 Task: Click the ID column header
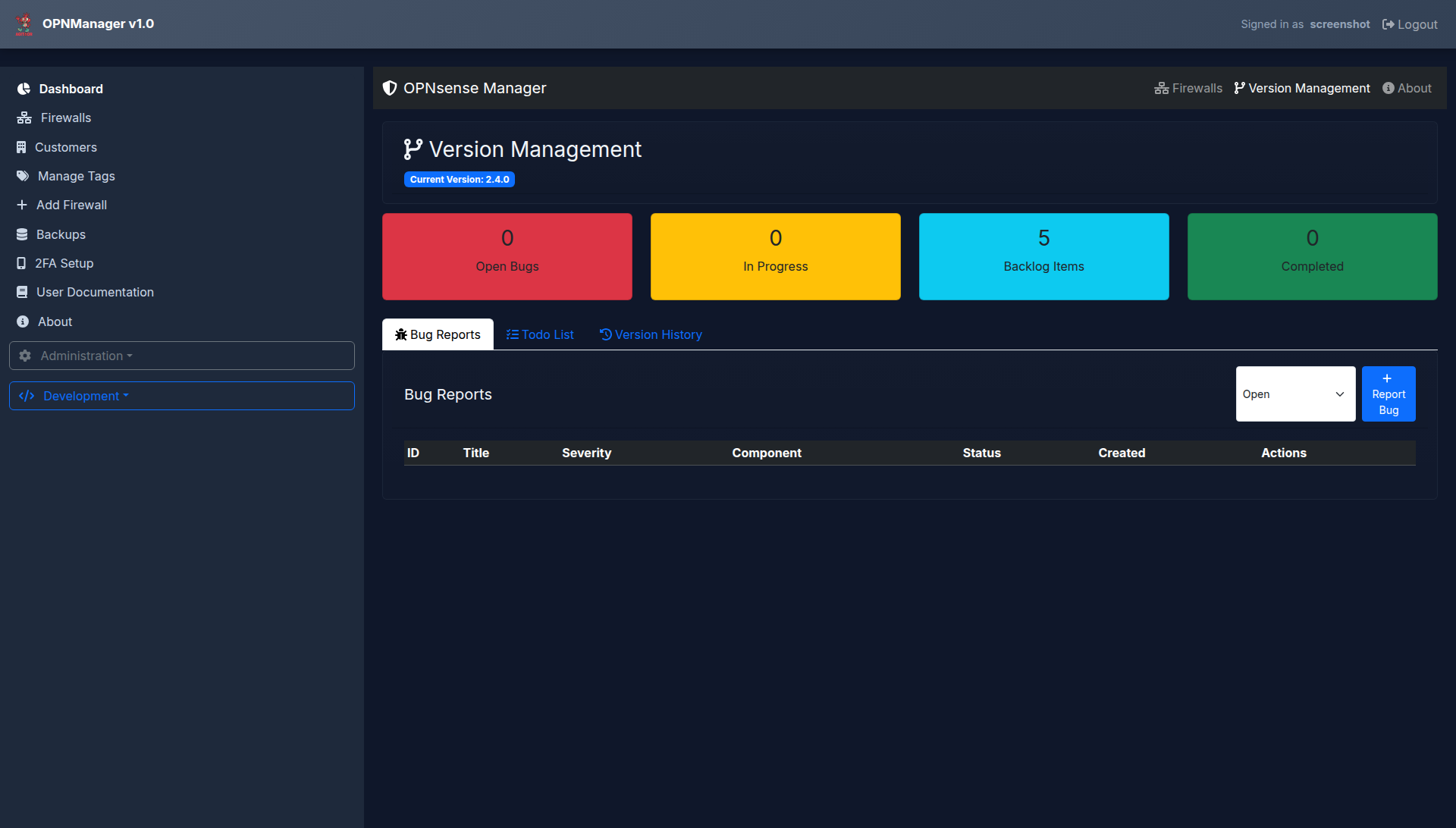tap(413, 453)
